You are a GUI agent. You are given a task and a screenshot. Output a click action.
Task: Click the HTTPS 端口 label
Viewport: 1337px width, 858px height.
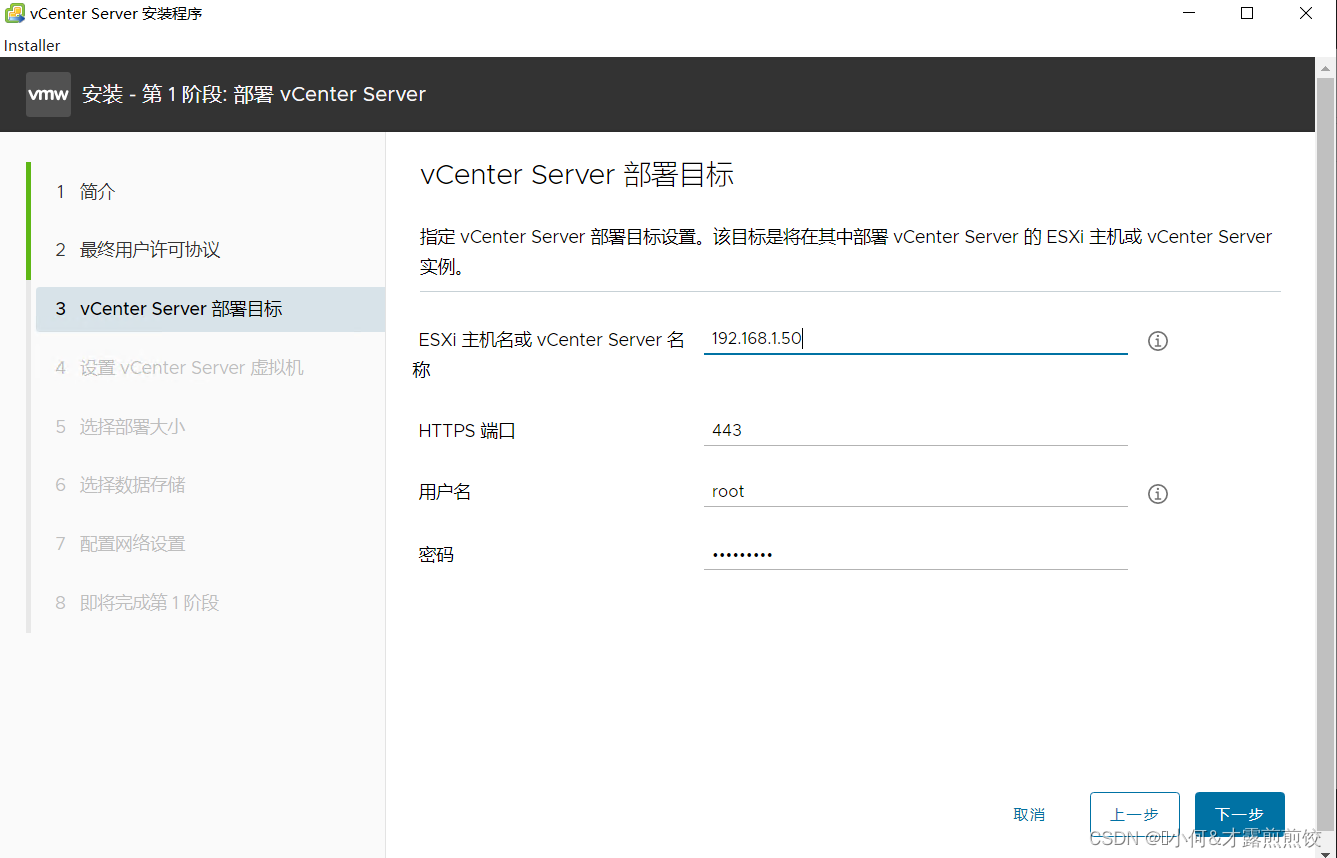pyautogui.click(x=467, y=431)
